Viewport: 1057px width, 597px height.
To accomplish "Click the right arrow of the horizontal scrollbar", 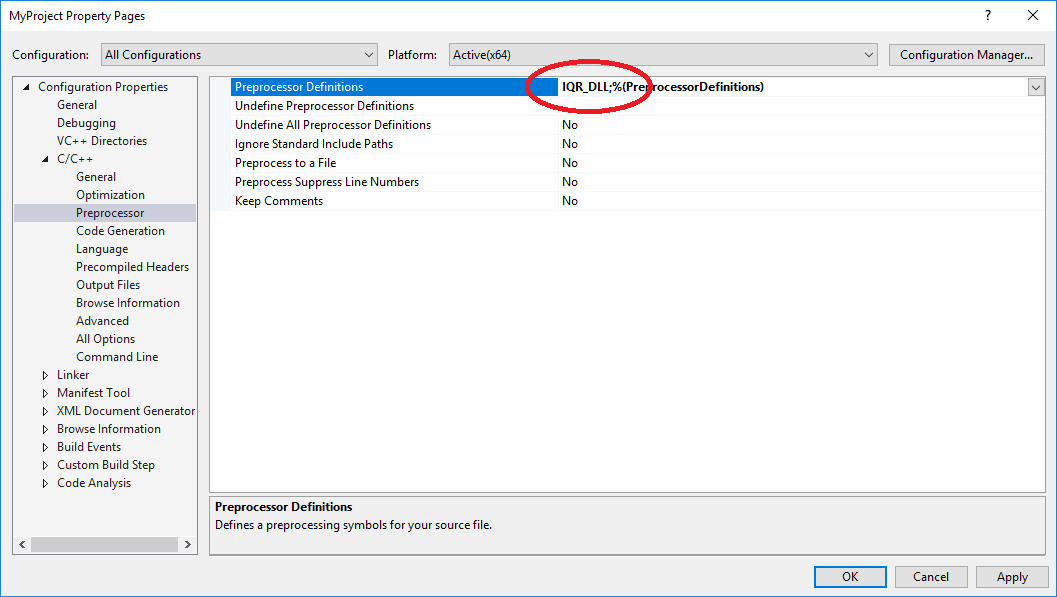I will click(187, 544).
